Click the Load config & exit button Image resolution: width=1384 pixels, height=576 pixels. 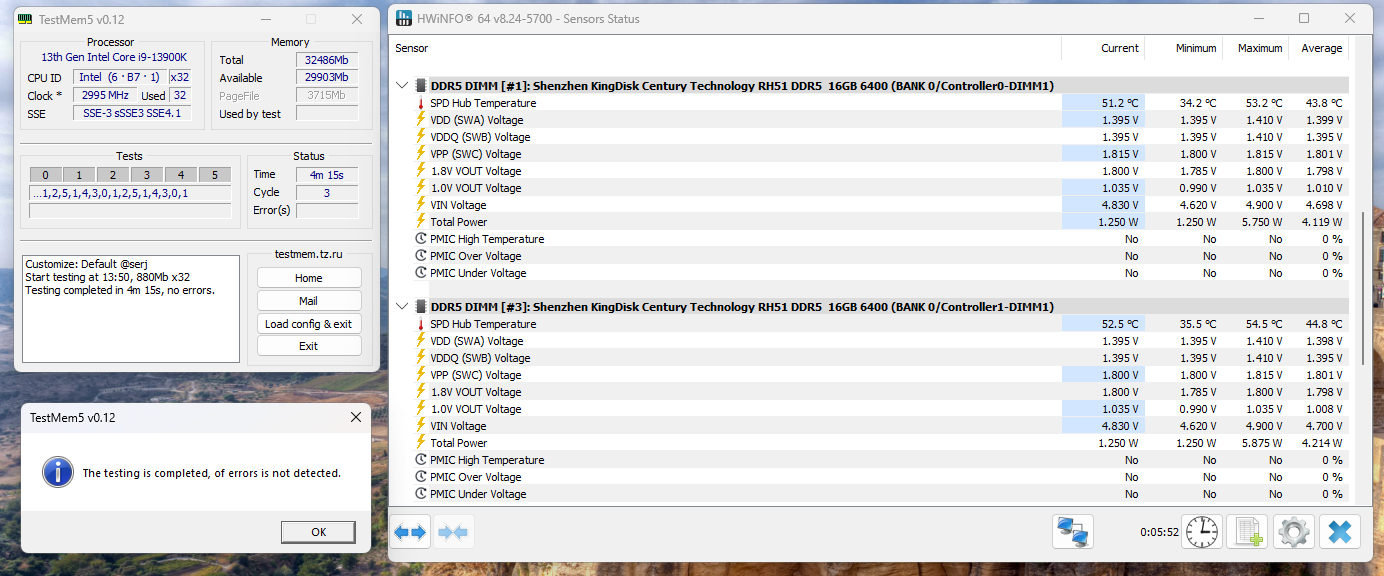coord(309,324)
